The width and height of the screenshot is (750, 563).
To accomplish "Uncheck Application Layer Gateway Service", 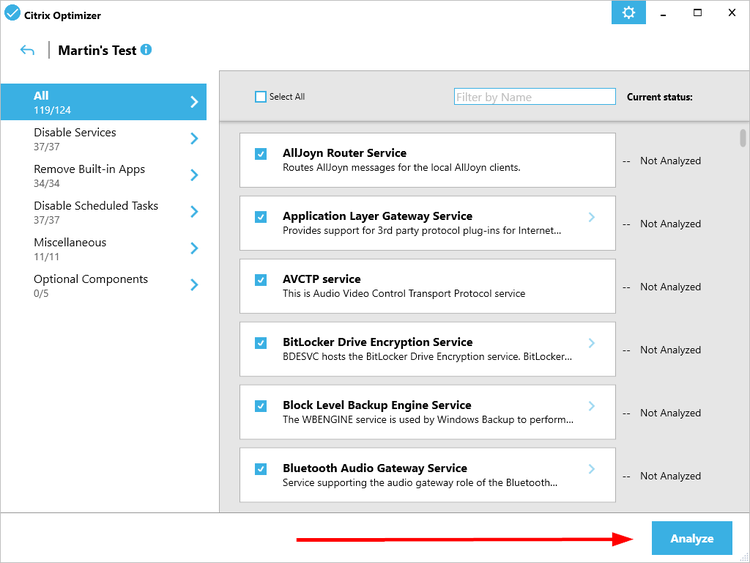I will point(261,217).
